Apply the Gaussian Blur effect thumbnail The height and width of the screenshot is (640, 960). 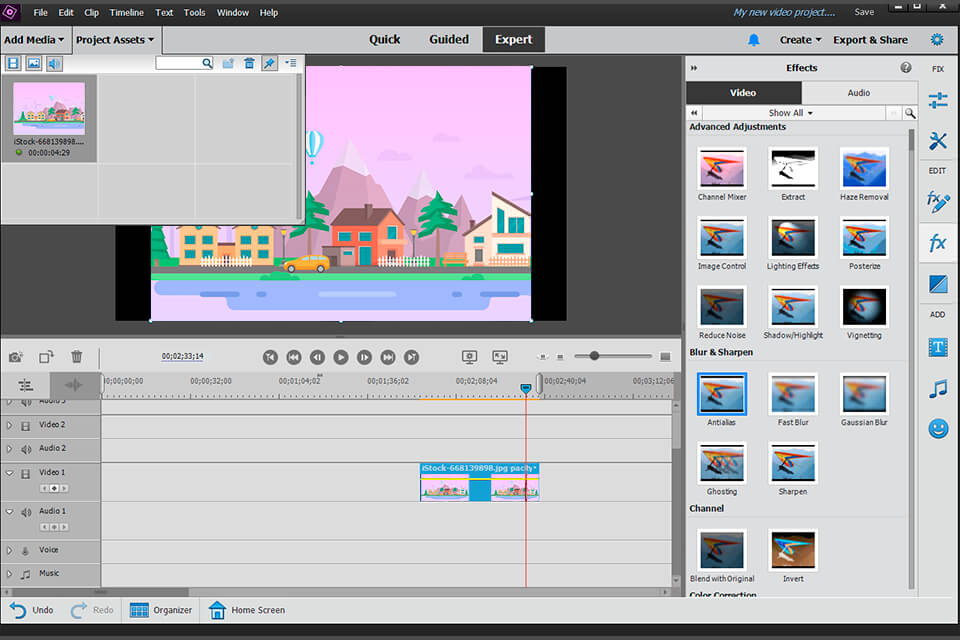(x=864, y=394)
